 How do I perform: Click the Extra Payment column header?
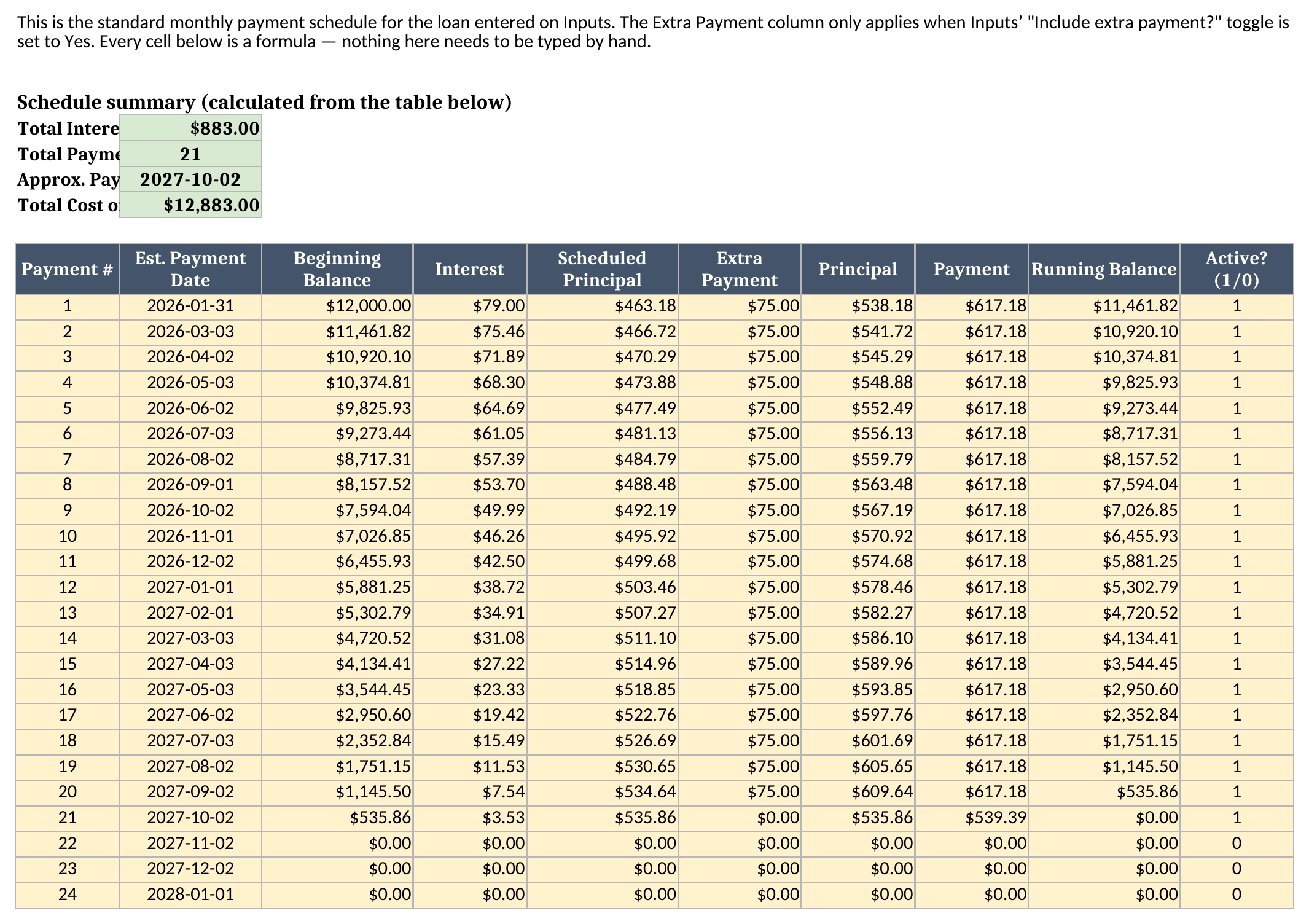pyautogui.click(x=740, y=269)
